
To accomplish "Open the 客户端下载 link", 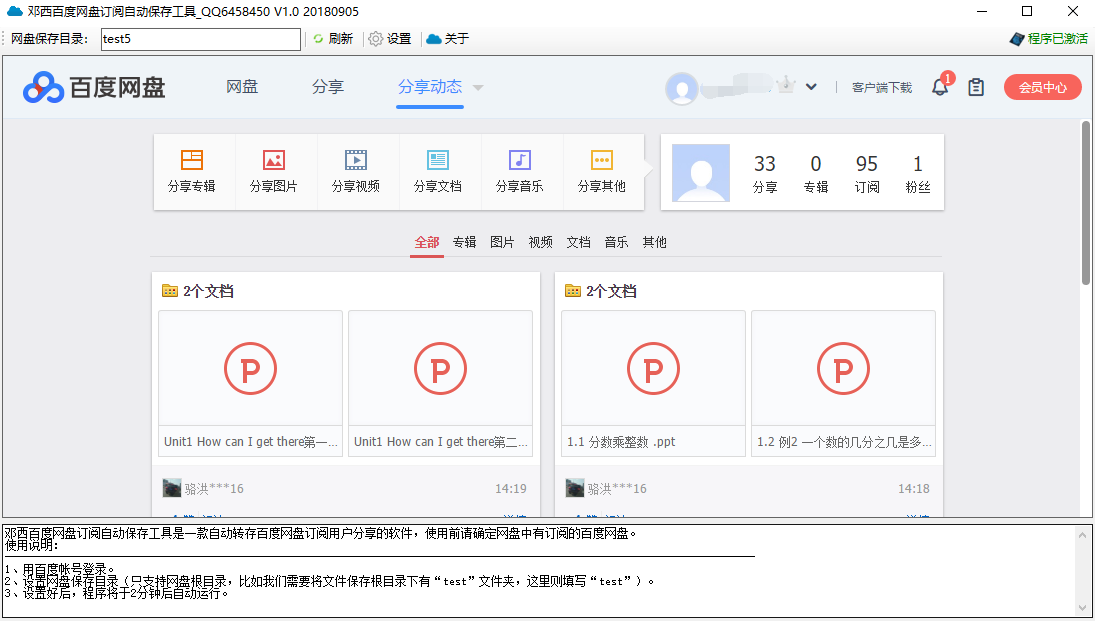I will [x=882, y=87].
